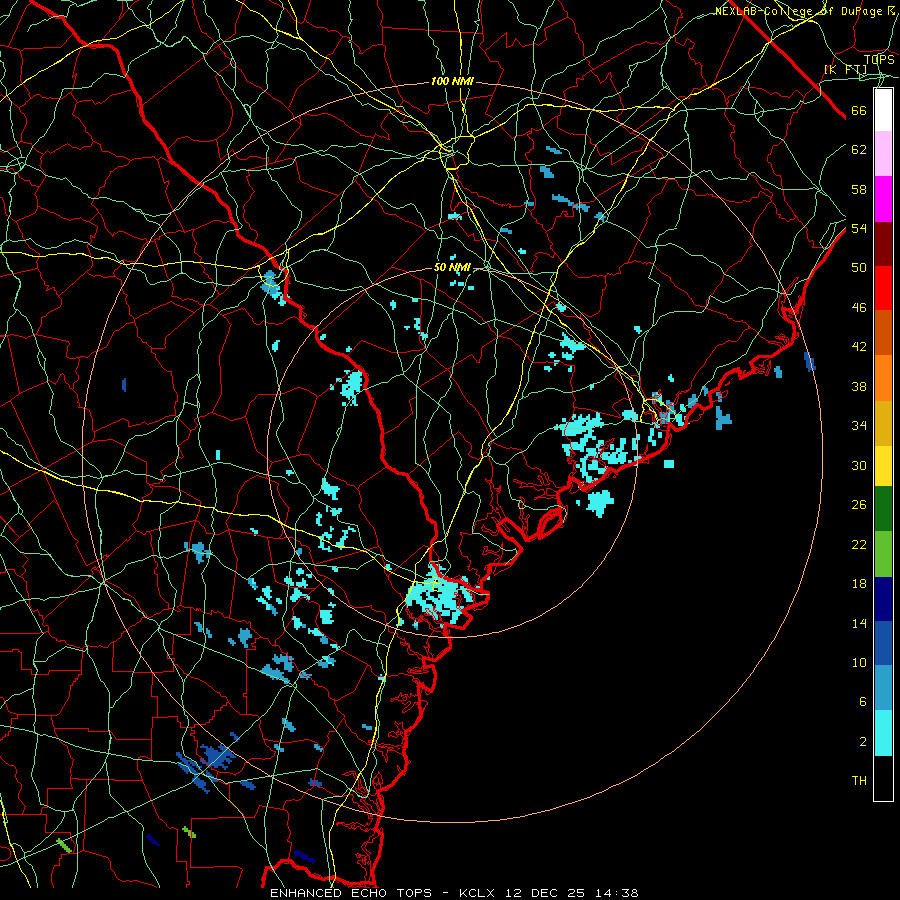This screenshot has width=900, height=900.
Task: Click the '6' legend value
Action: 862,702
